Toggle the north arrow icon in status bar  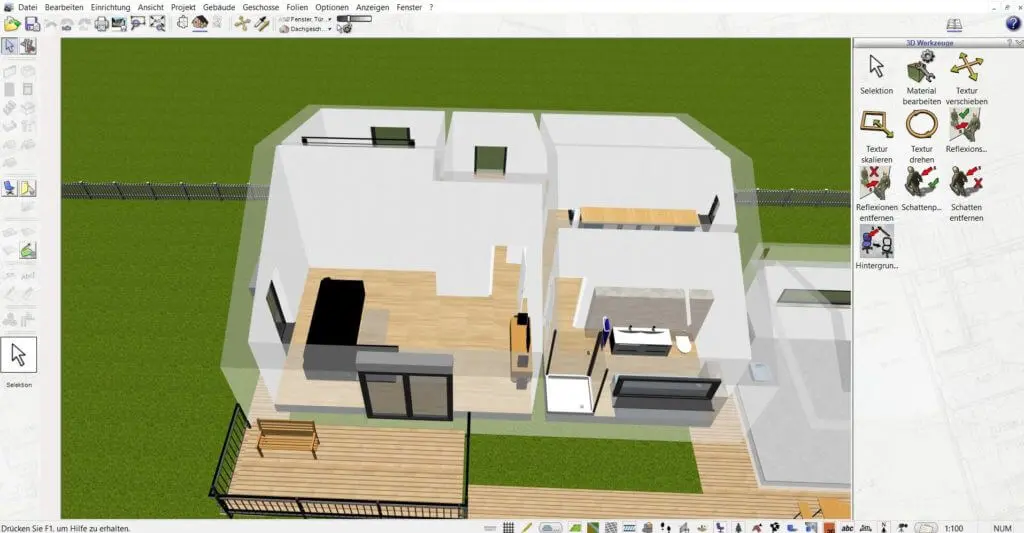click(884, 527)
